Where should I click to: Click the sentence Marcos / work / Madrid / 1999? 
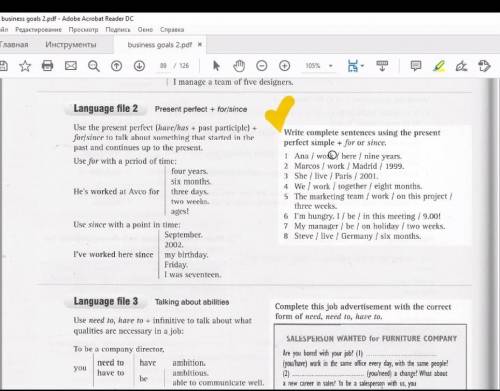point(349,166)
